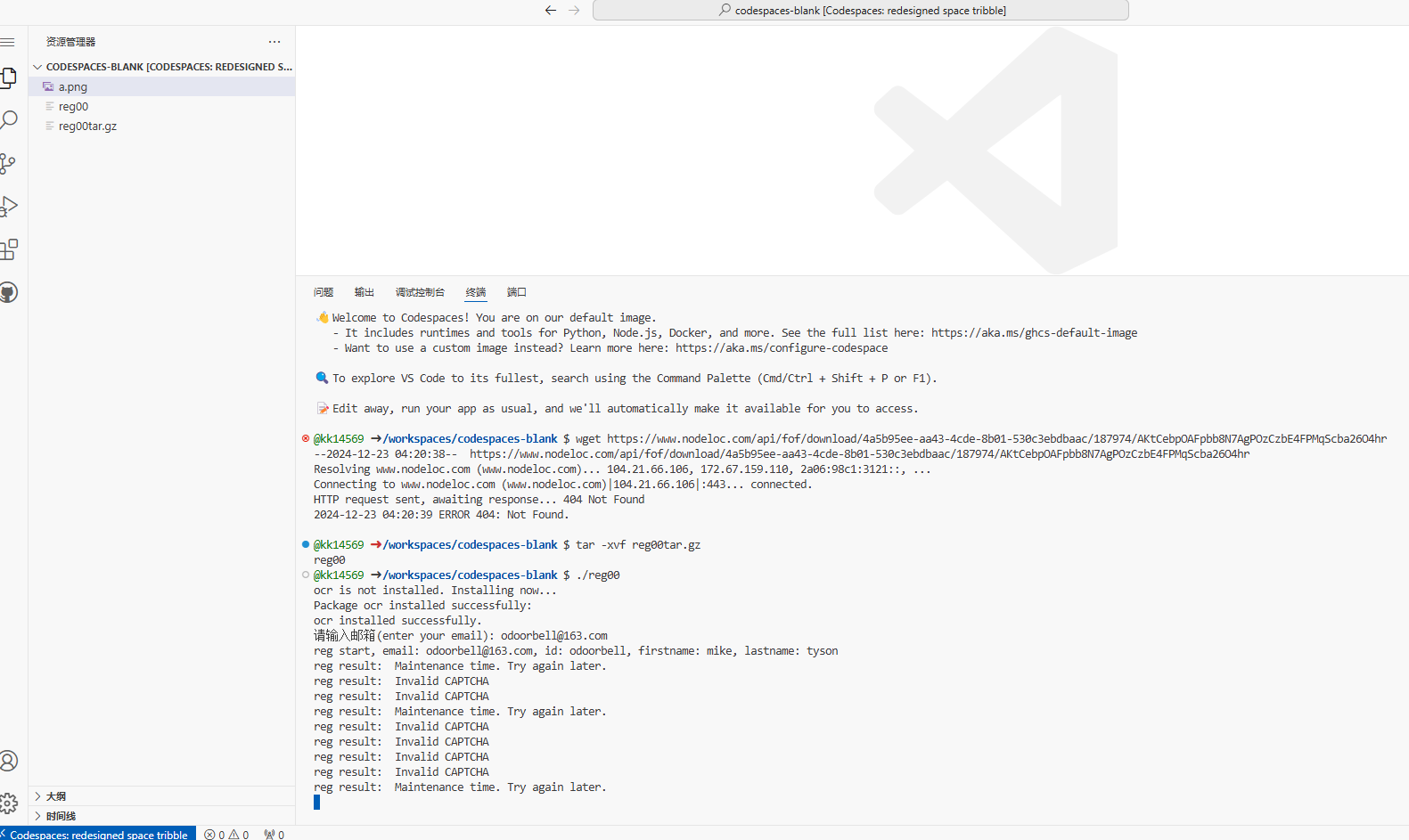1409x840 pixels.
Task: Click the blue command marker beside tar command
Action: tap(306, 544)
